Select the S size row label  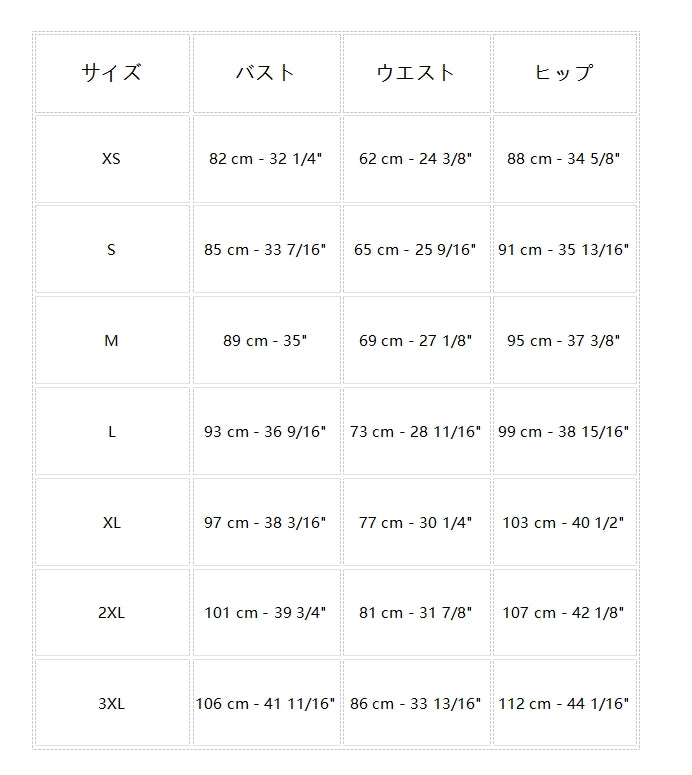point(111,250)
